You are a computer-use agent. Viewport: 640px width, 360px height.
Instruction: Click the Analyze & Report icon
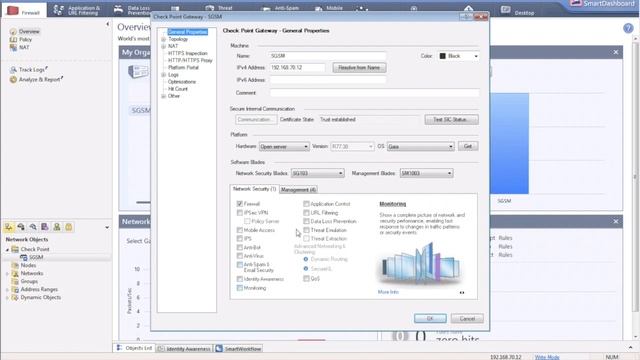pyautogui.click(x=13, y=80)
